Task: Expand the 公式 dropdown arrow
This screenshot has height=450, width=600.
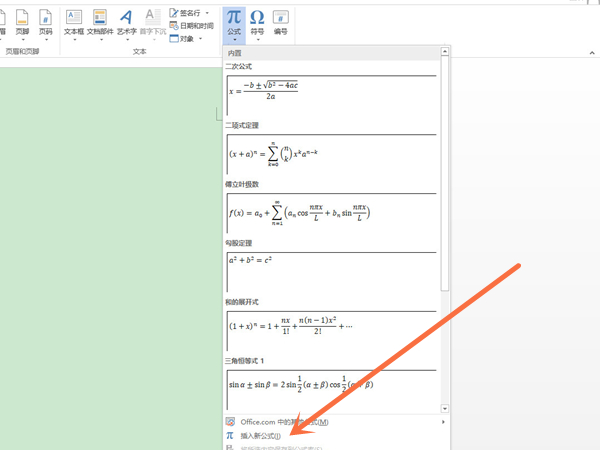Action: tap(234, 39)
